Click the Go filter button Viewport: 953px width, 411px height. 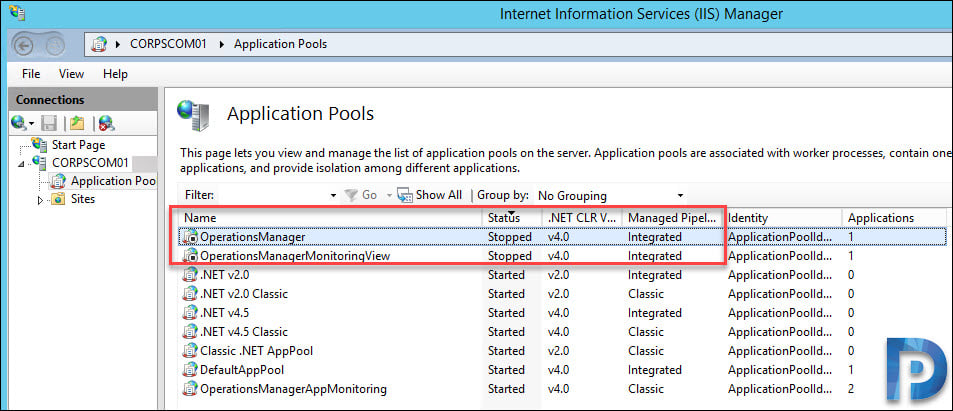pyautogui.click(x=361, y=195)
